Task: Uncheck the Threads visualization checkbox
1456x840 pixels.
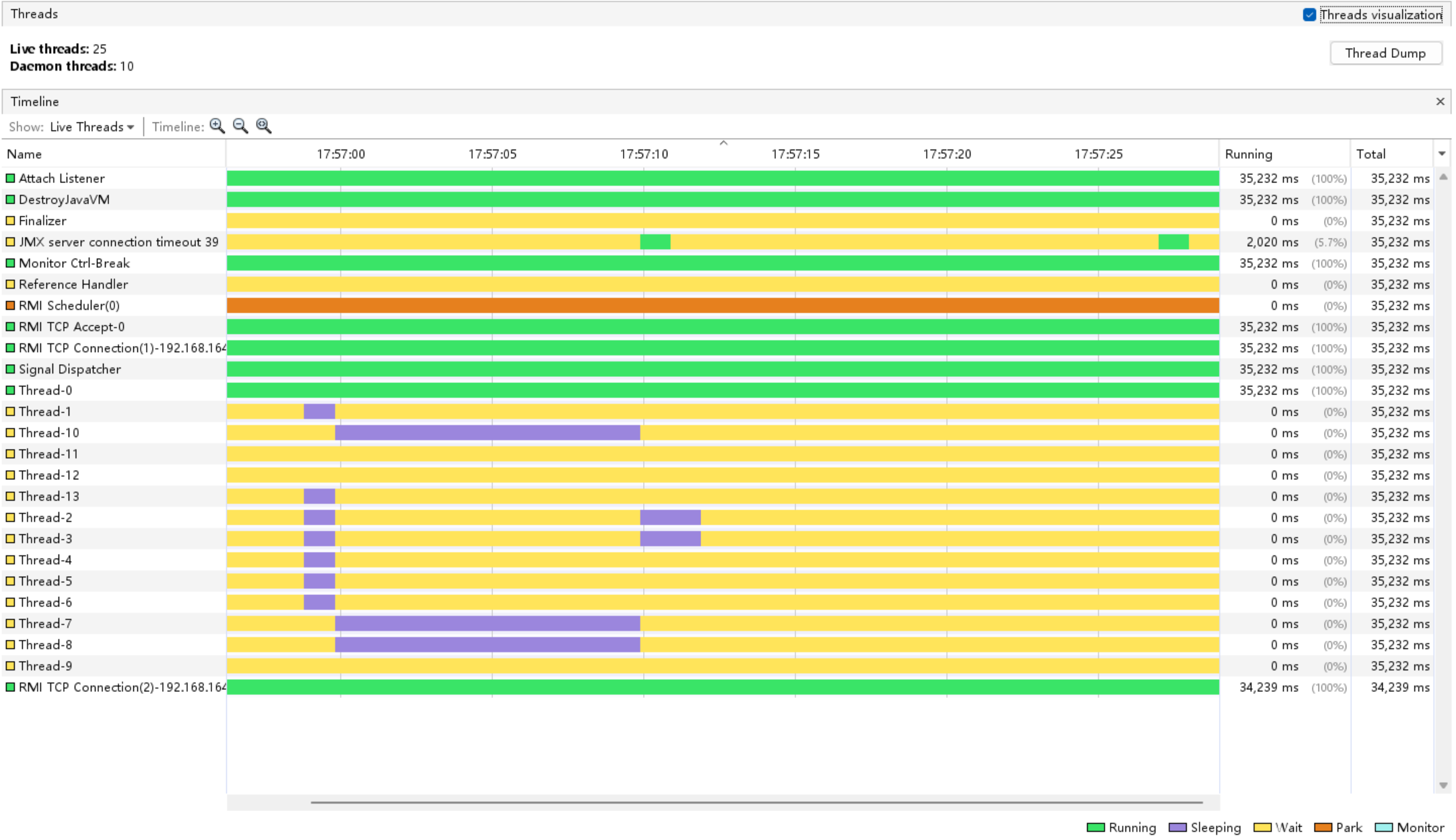Action: point(1309,15)
